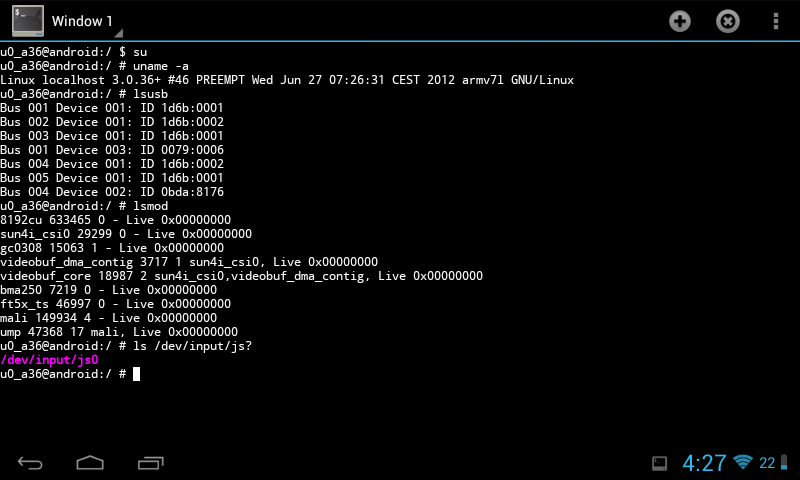This screenshot has height=480, width=800.
Task: Tap the Android back navigation button
Action: pos(30,463)
